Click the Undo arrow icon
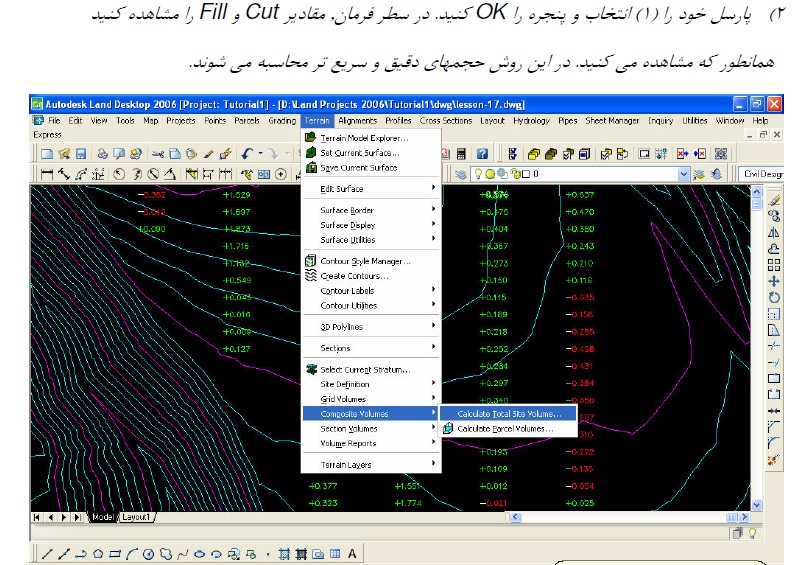The height and width of the screenshot is (565, 800). point(247,153)
